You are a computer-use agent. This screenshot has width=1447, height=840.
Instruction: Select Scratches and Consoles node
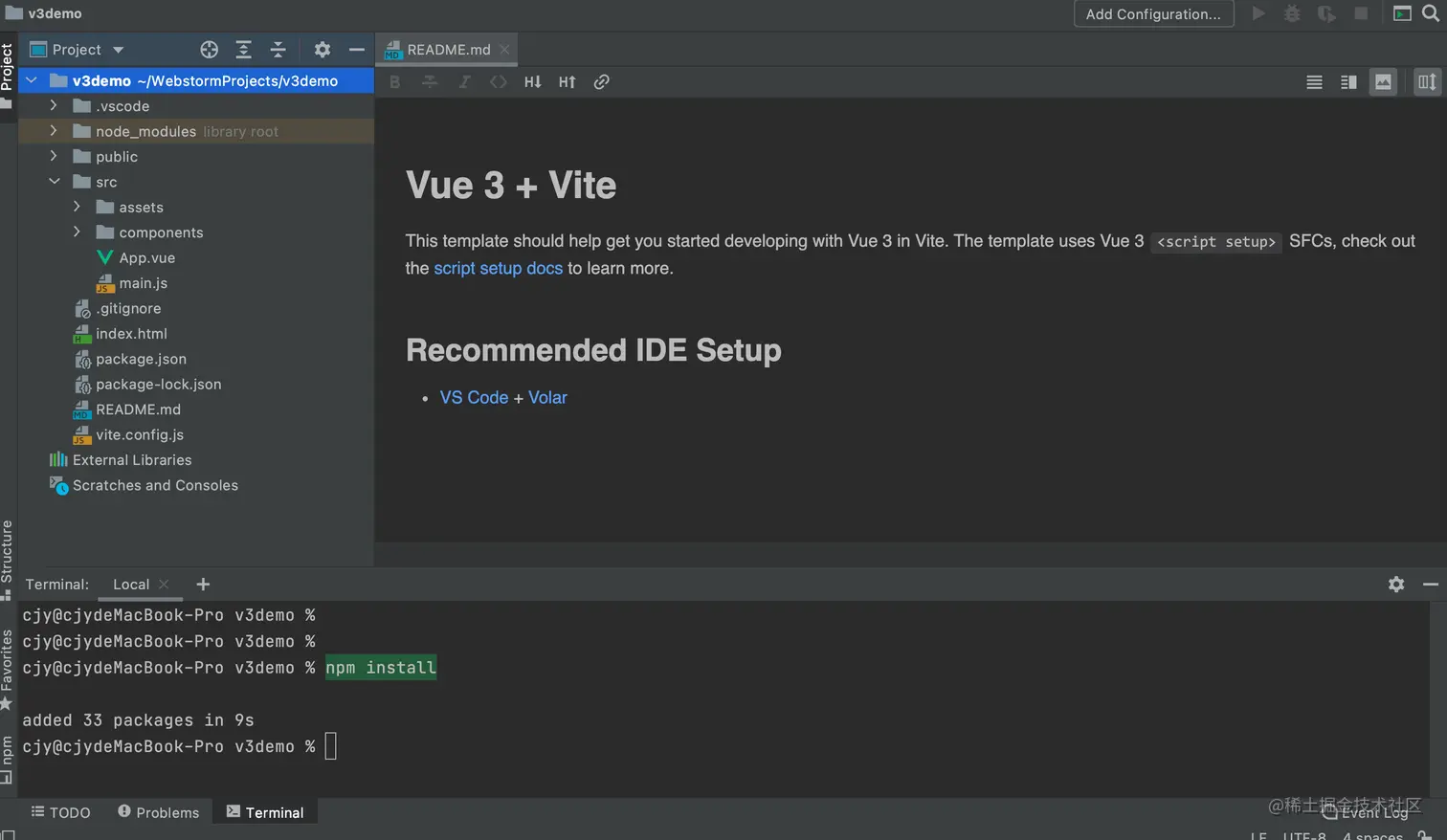(x=155, y=485)
